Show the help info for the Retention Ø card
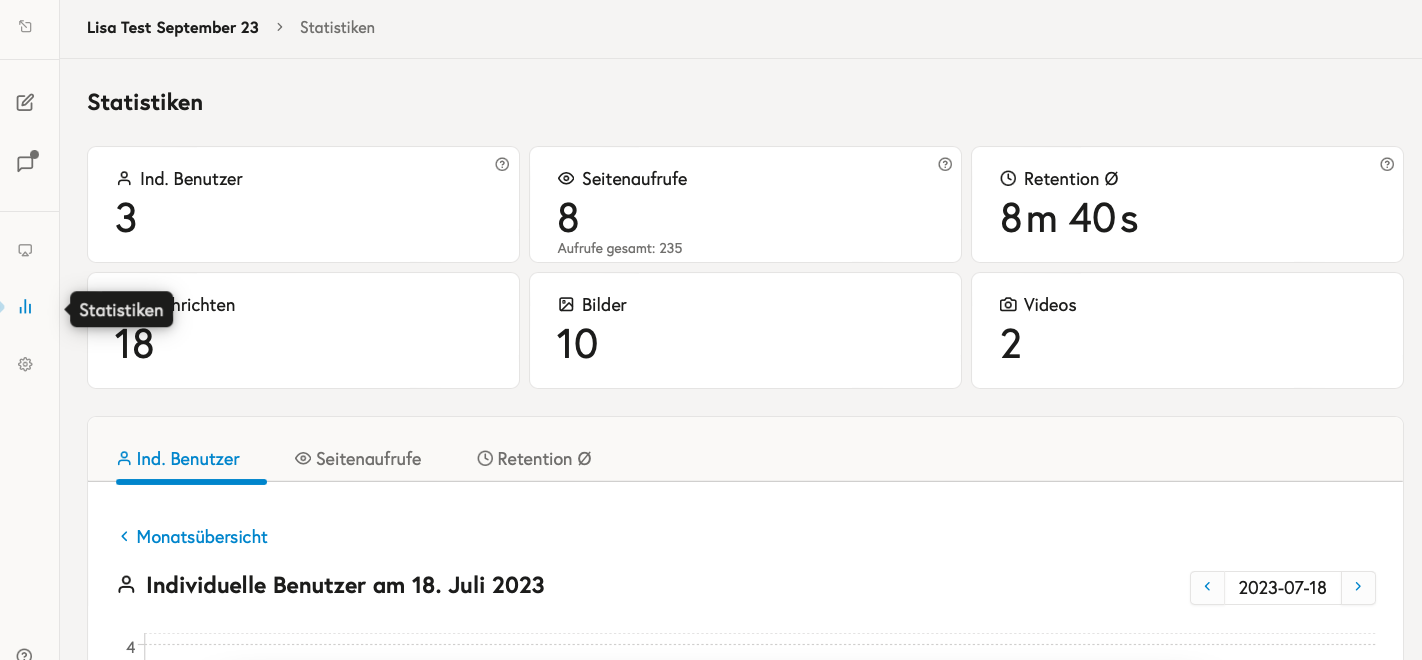Viewport: 1422px width, 660px height. point(1387,164)
